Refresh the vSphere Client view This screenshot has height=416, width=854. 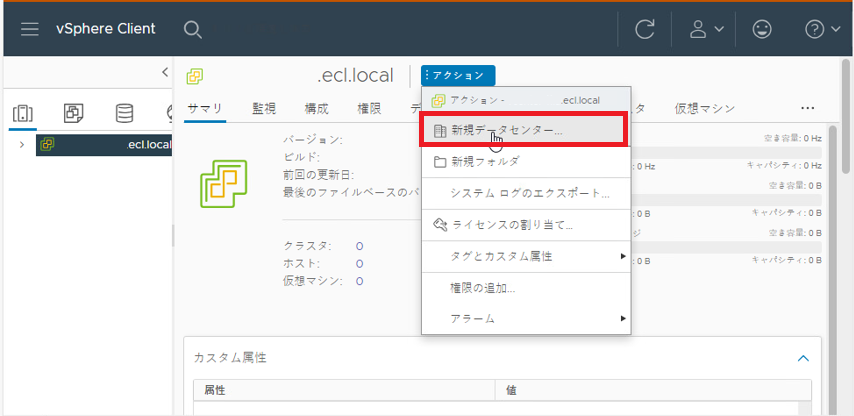coord(645,29)
